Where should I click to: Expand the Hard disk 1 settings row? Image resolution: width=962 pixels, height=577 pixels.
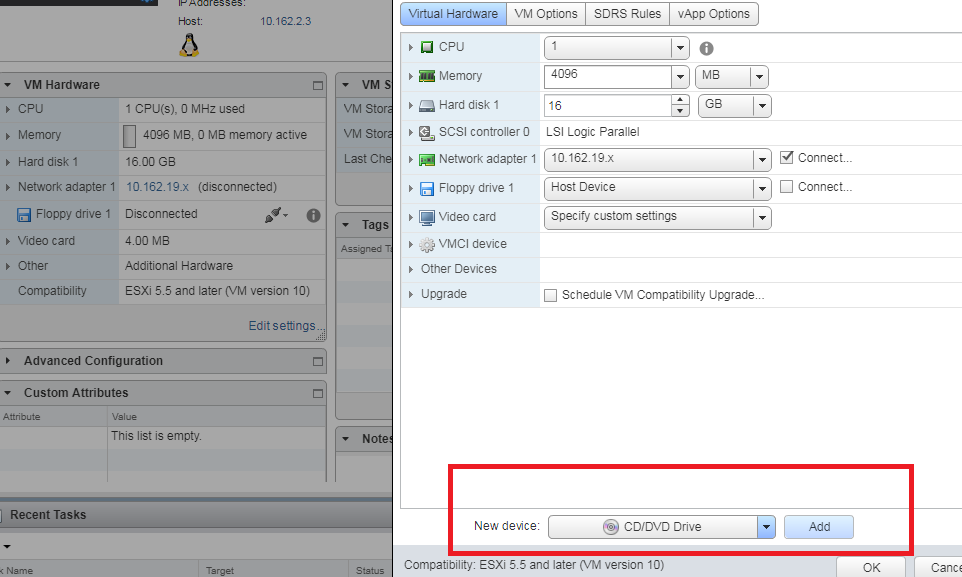click(410, 105)
